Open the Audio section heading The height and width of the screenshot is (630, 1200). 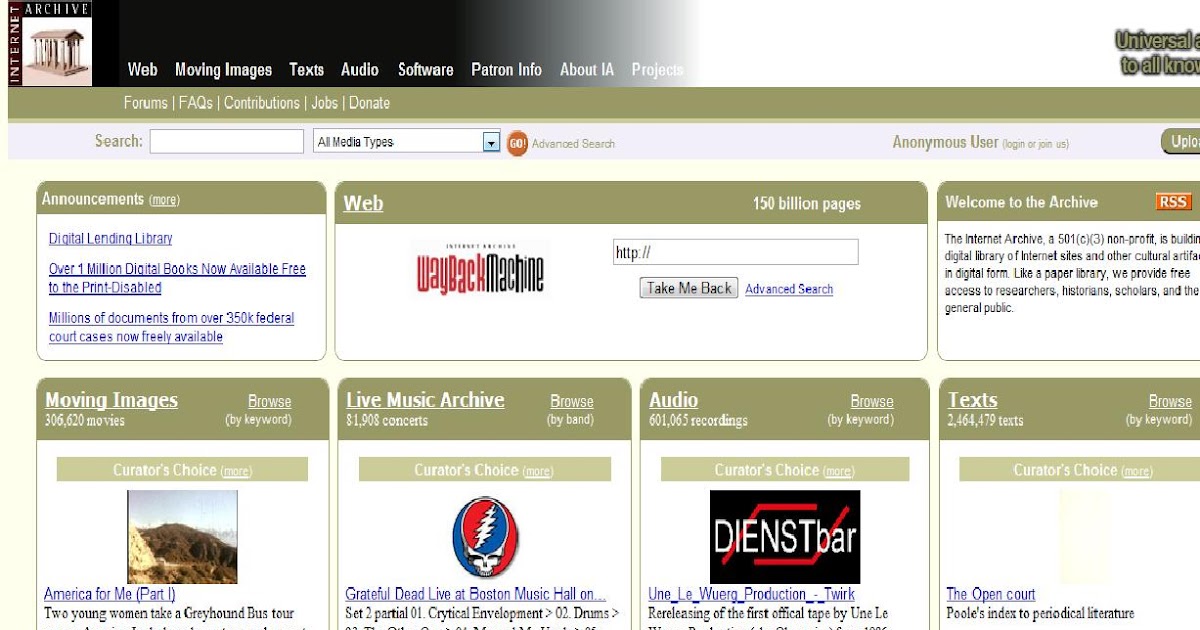pos(673,400)
